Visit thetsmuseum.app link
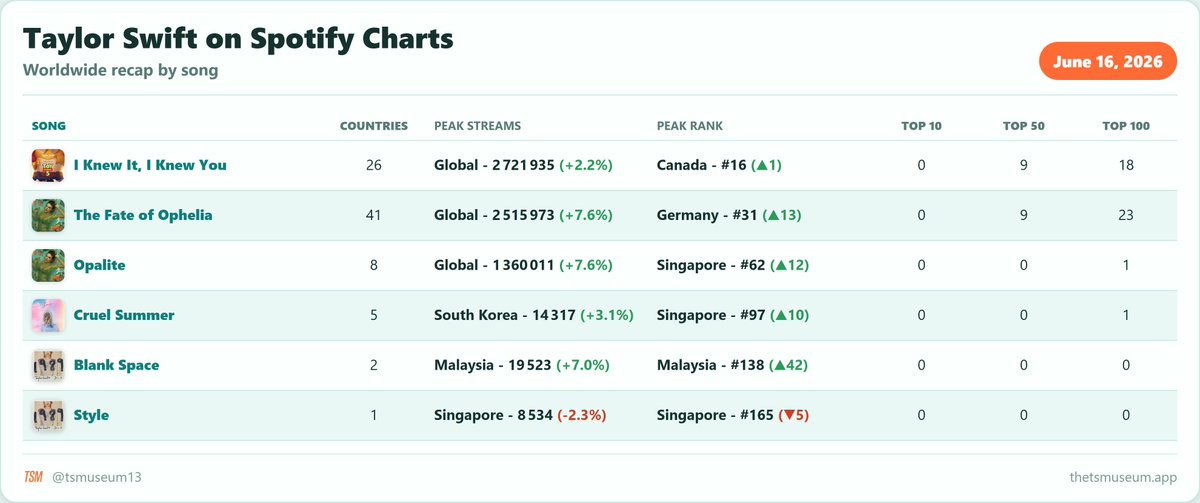This screenshot has width=1200, height=503. [1123, 478]
